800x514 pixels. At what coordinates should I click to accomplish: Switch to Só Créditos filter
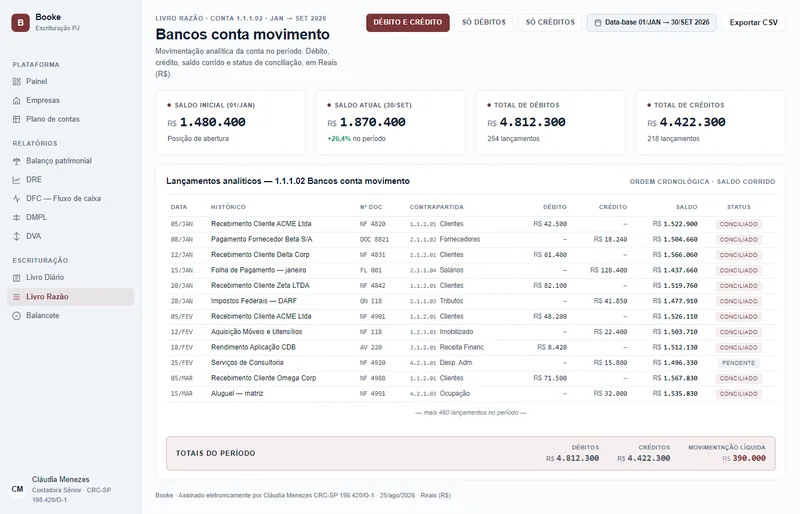(x=550, y=22)
